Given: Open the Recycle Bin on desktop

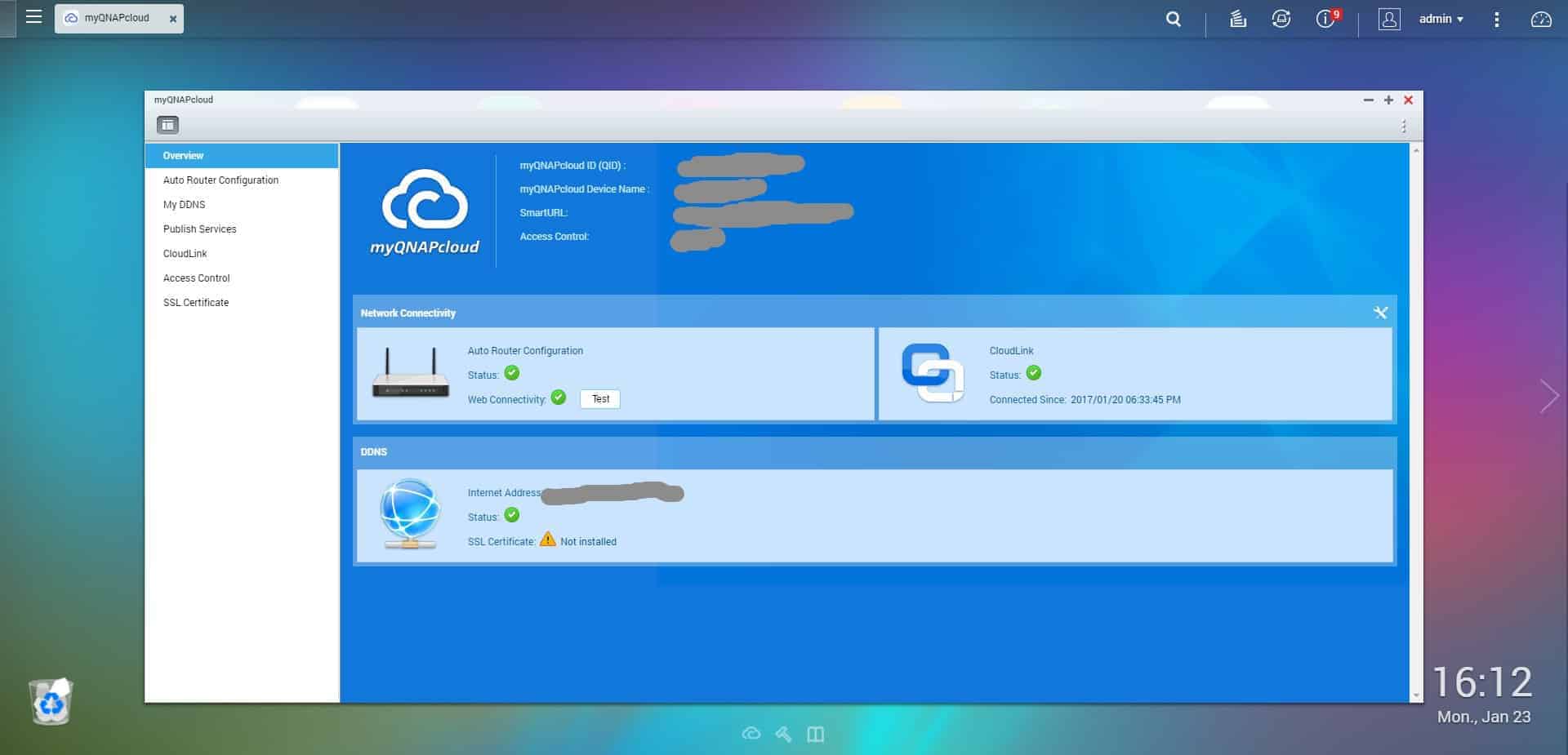Looking at the screenshot, I should pyautogui.click(x=51, y=701).
